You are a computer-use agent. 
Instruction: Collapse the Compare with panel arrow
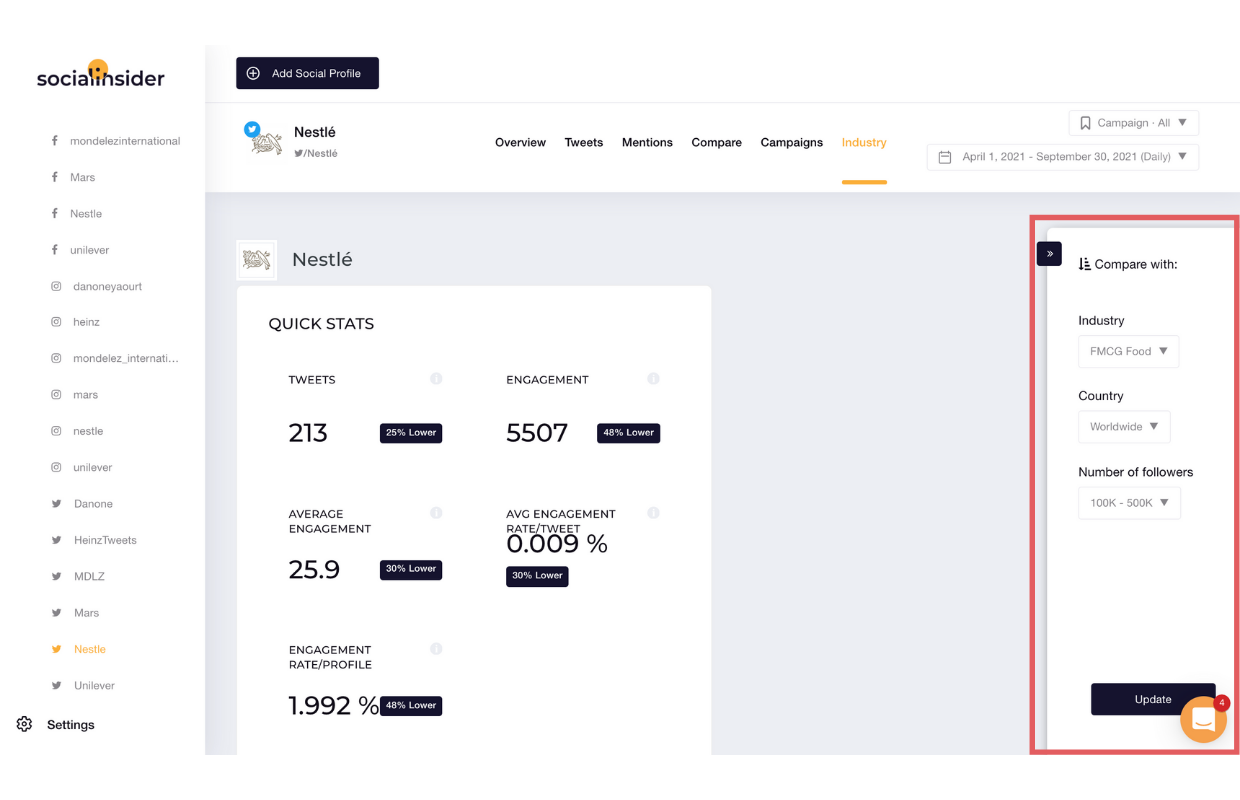click(x=1049, y=254)
